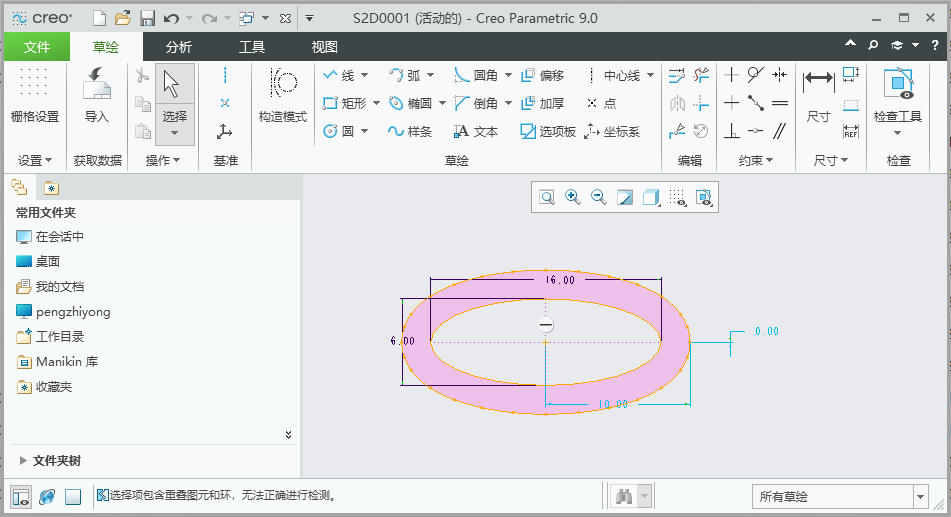Image resolution: width=951 pixels, height=517 pixels.
Task: Select the Fillet tool (圆角)
Action: tap(476, 75)
